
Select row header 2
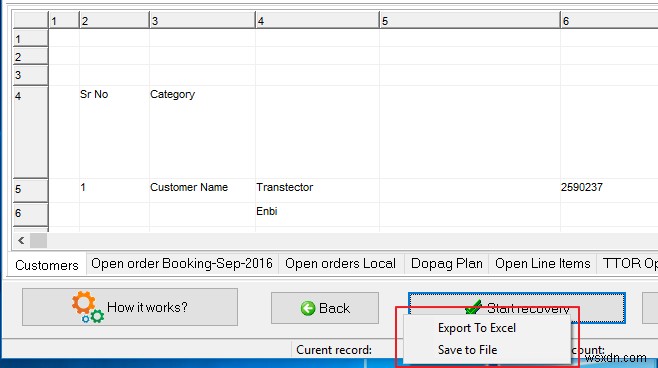[31, 57]
